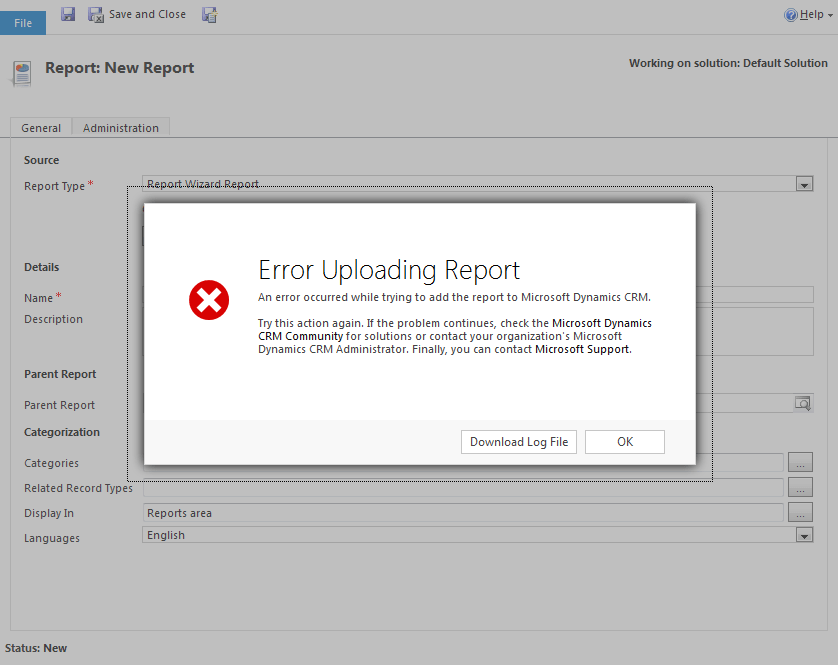Click the Related Record Types label
The image size is (838, 665).
coord(78,489)
